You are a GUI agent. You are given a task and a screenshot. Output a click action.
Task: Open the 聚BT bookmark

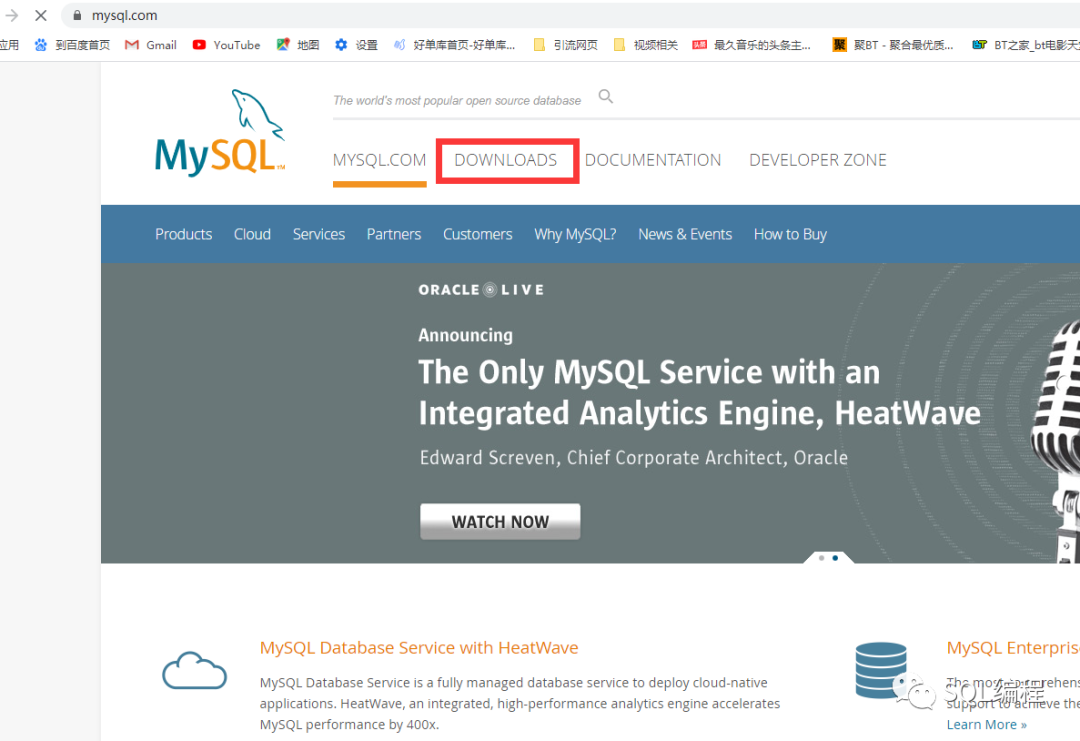893,45
